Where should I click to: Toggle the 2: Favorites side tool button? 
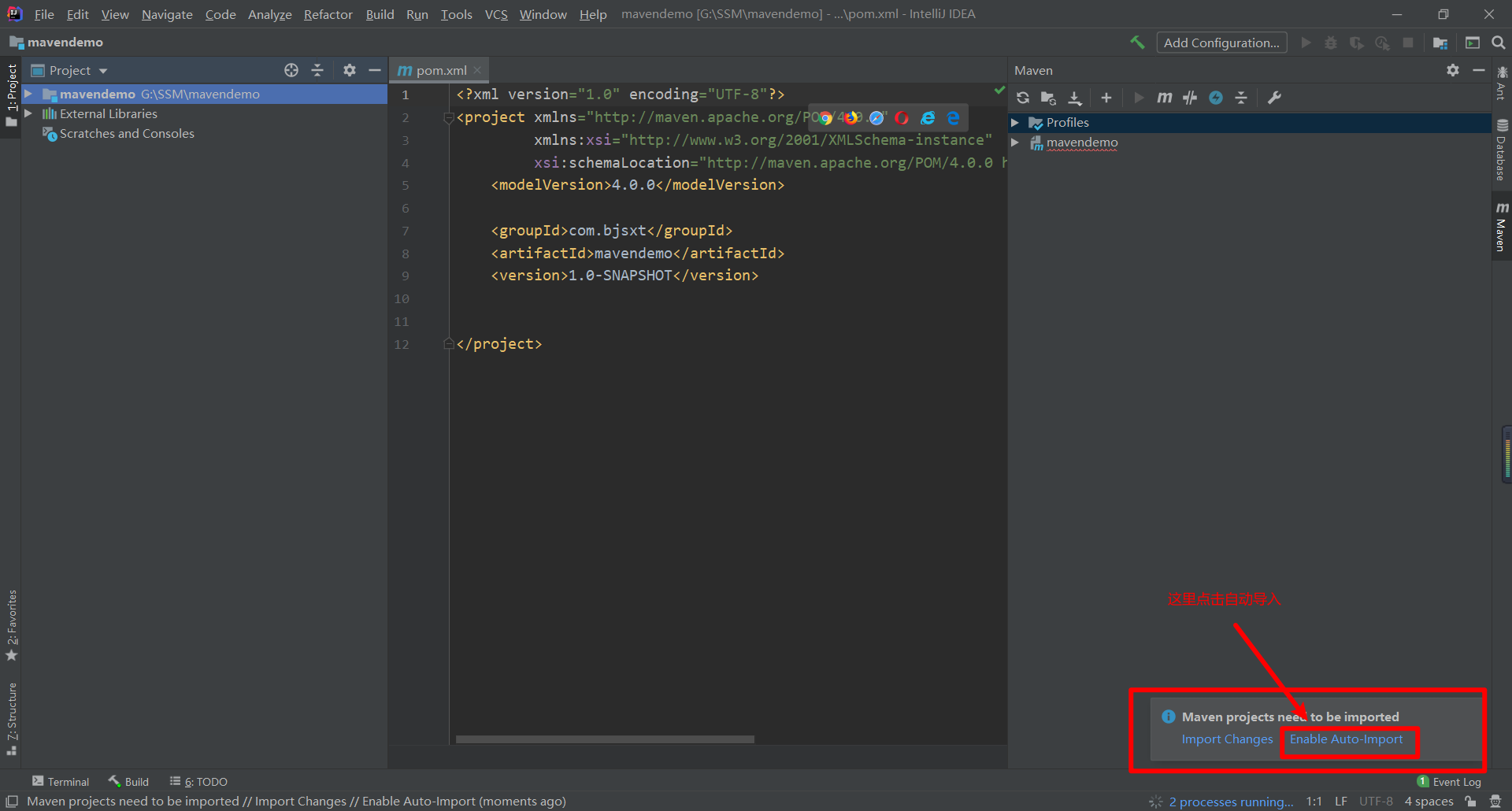coord(11,625)
